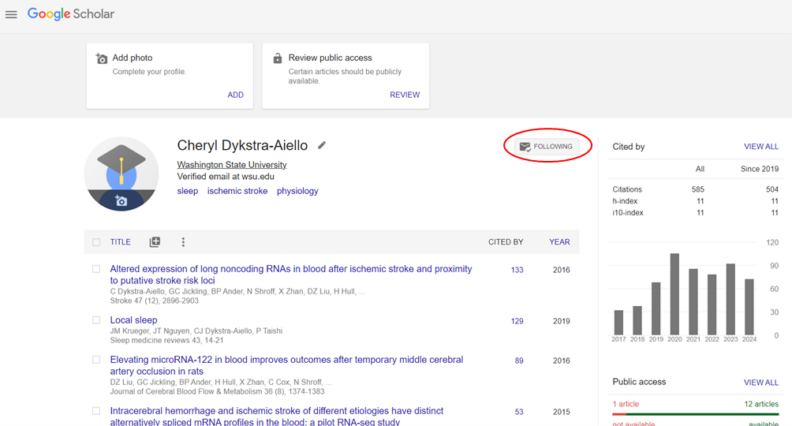
Task: Click the CITED BY column header
Action: point(506,242)
